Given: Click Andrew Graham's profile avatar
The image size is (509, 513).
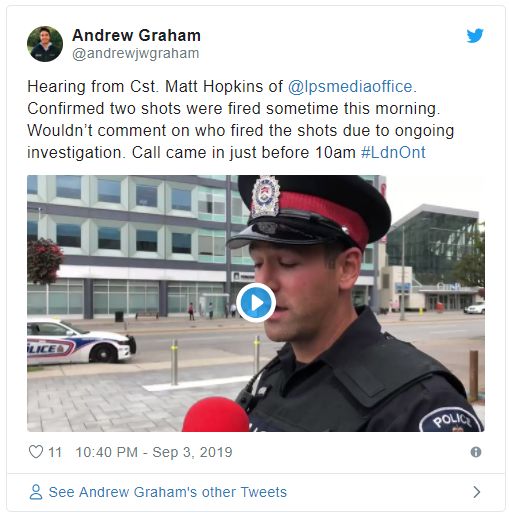Looking at the screenshot, I should click(45, 44).
